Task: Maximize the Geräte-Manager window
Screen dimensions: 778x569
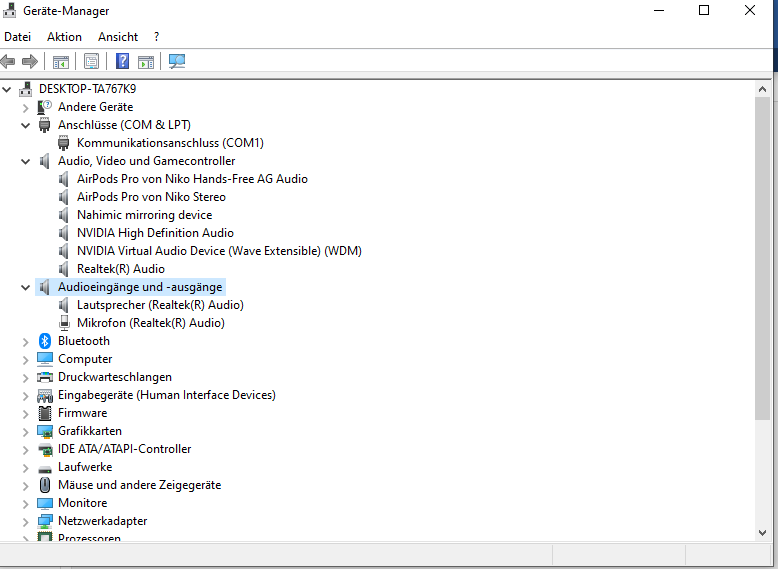Action: [704, 10]
